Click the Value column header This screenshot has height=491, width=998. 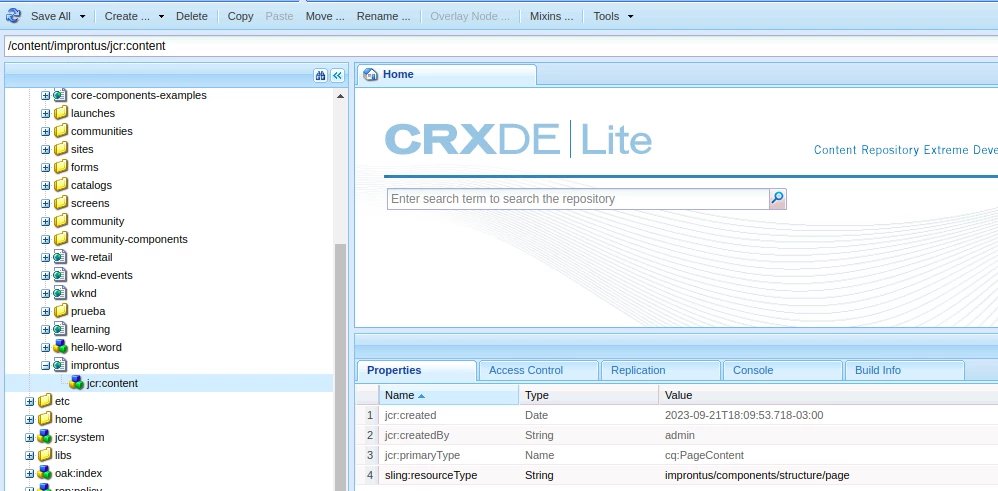829,395
